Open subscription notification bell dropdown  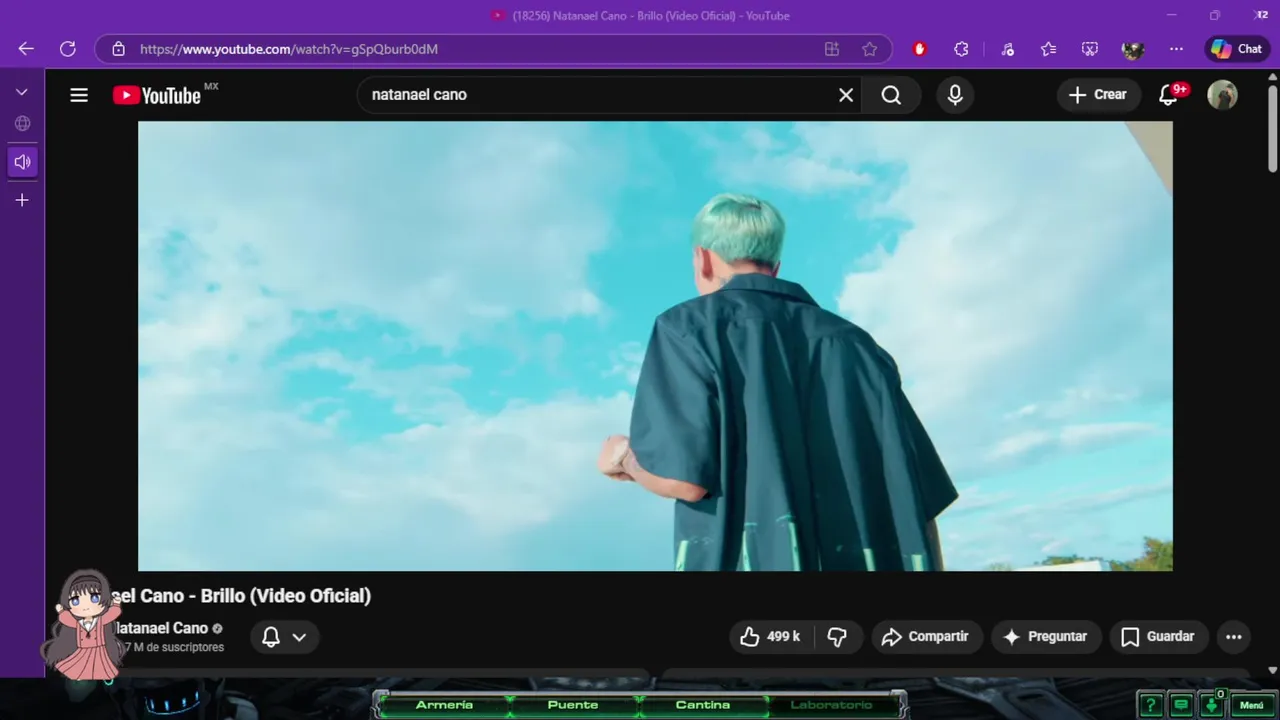pos(285,637)
